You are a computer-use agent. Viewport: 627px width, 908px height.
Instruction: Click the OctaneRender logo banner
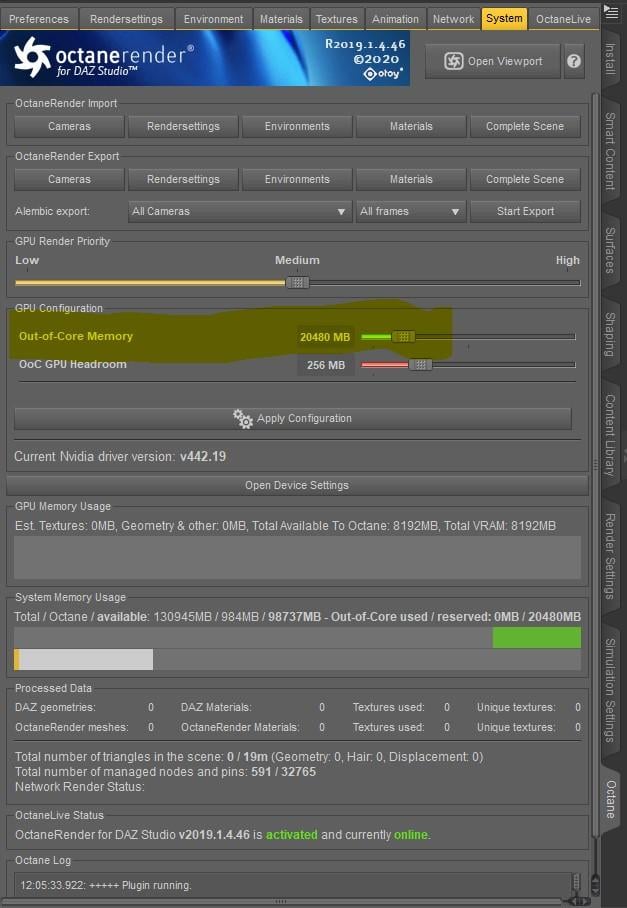pos(205,58)
